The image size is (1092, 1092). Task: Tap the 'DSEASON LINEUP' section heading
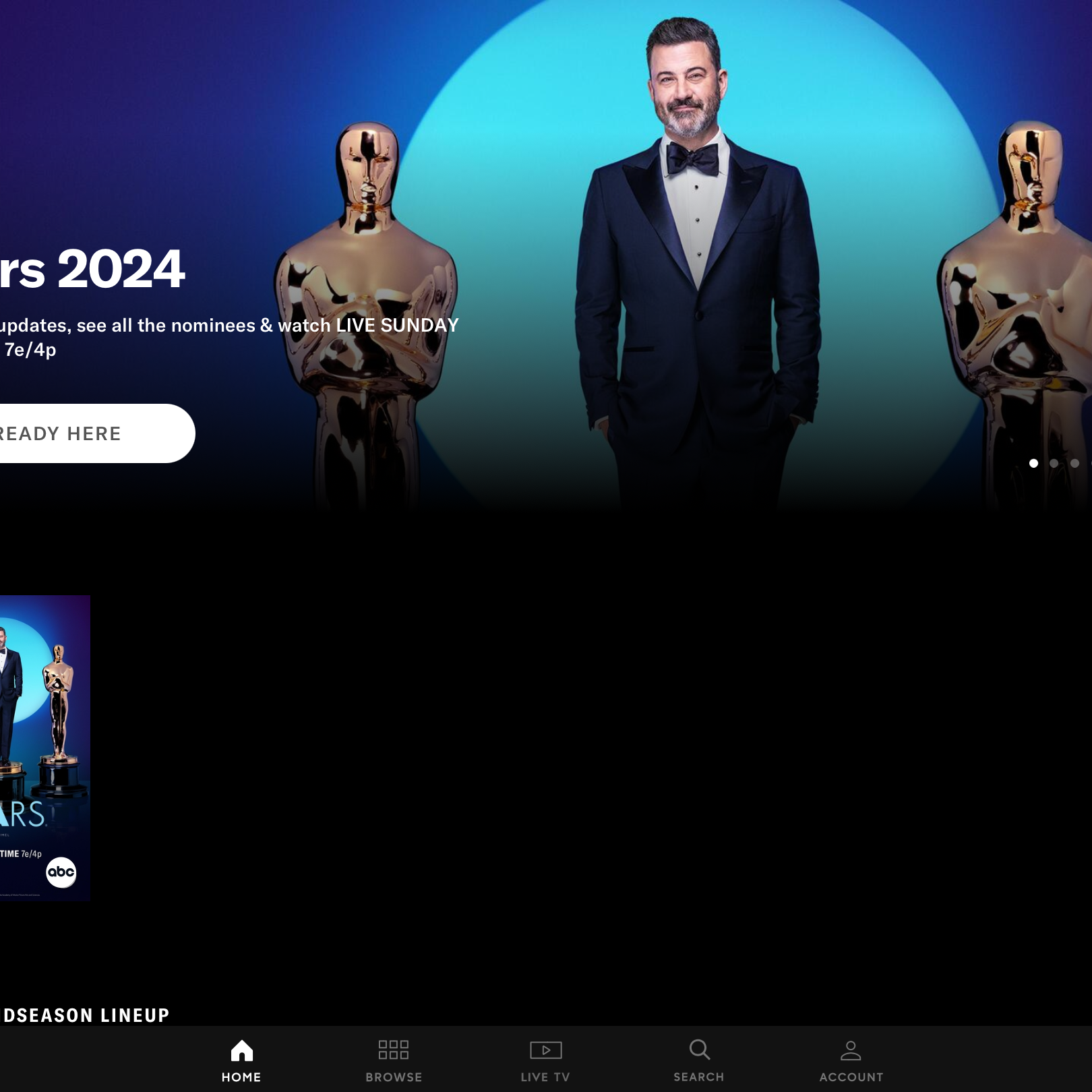[86, 1015]
